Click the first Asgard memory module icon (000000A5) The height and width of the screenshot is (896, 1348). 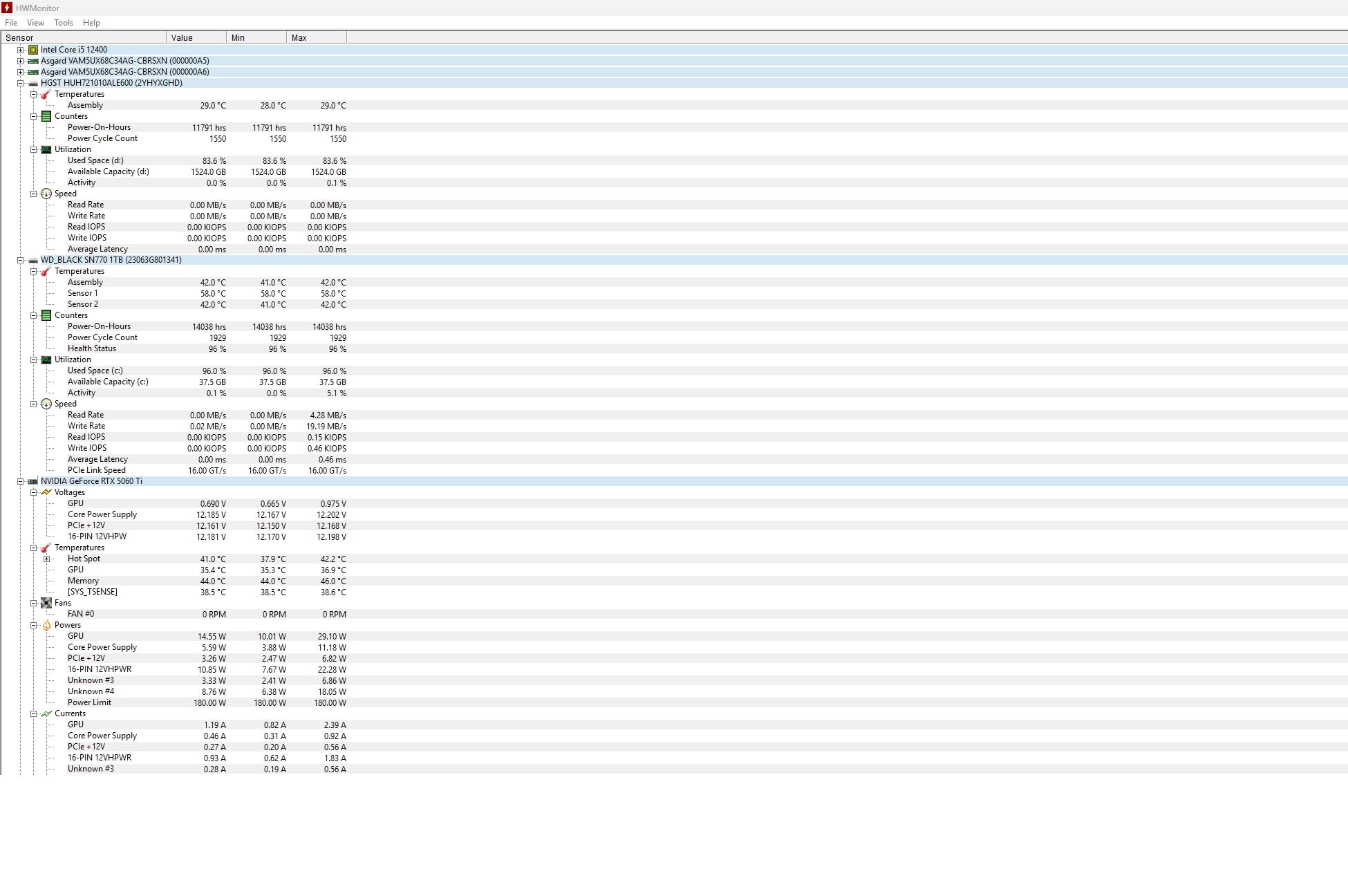[33, 61]
